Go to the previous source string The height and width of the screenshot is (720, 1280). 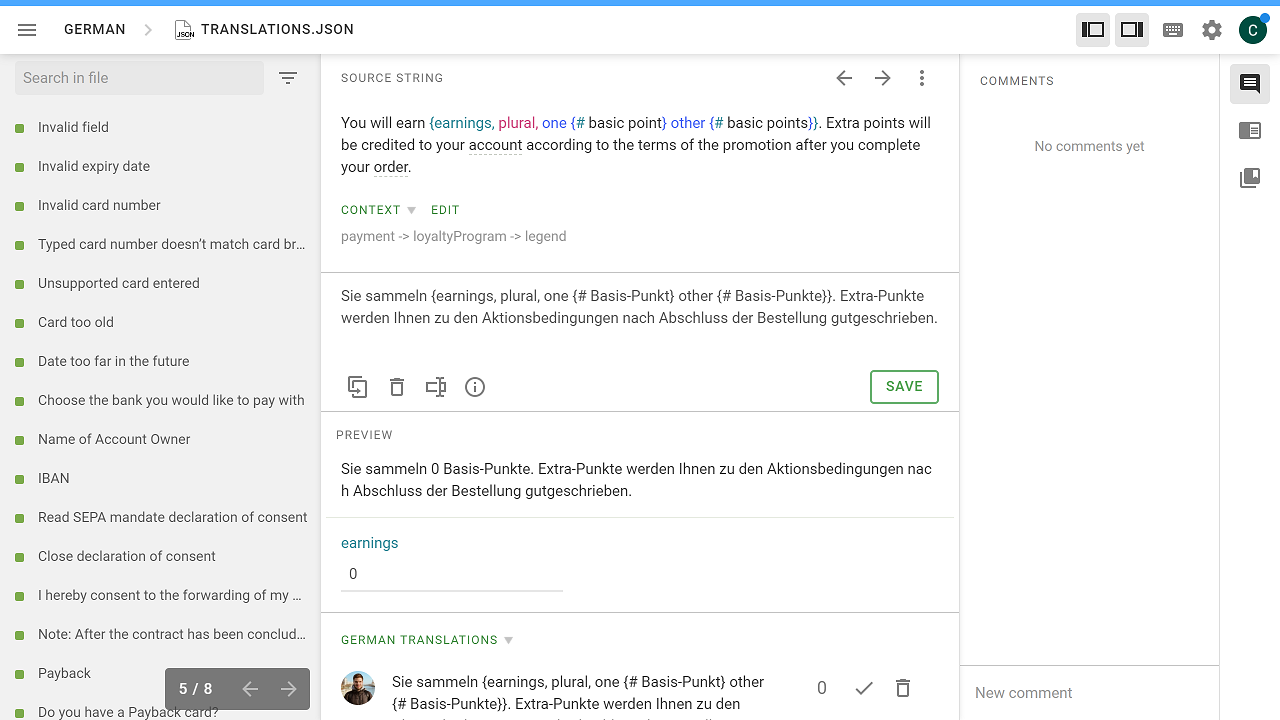coord(844,78)
